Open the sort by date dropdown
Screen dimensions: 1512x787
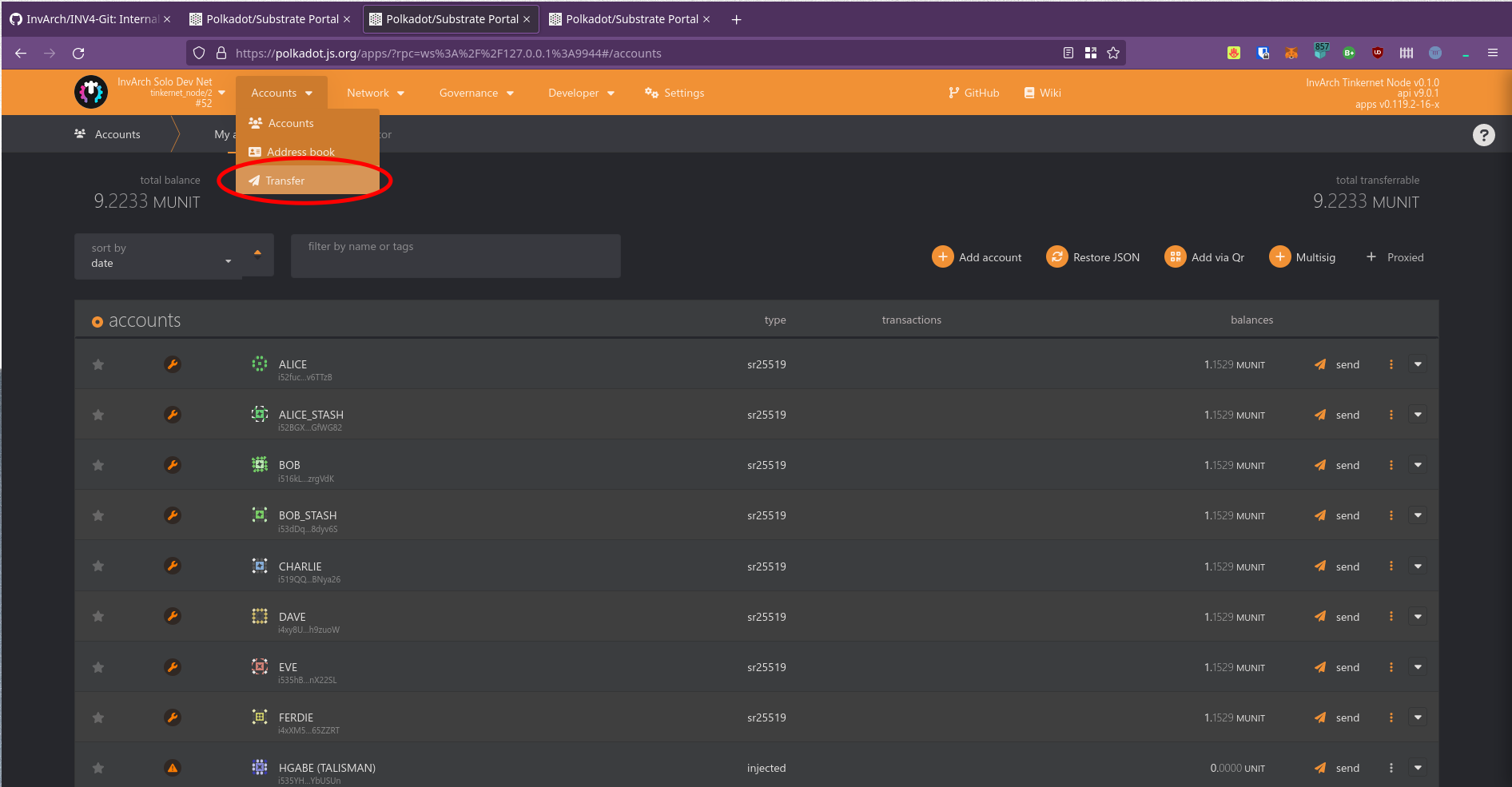tap(158, 256)
